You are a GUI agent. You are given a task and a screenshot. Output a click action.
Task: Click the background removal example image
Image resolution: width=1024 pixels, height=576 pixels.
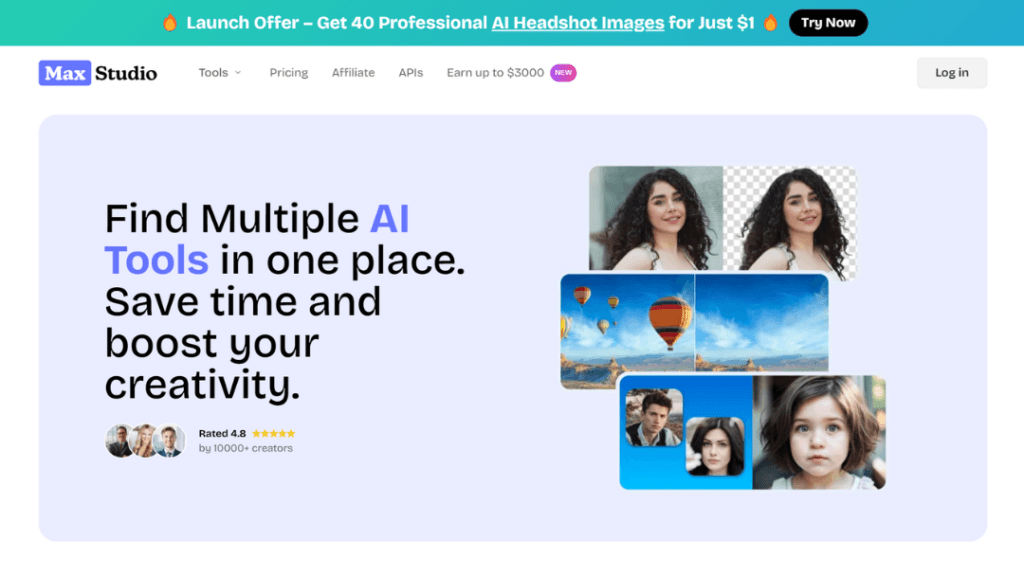click(x=722, y=218)
